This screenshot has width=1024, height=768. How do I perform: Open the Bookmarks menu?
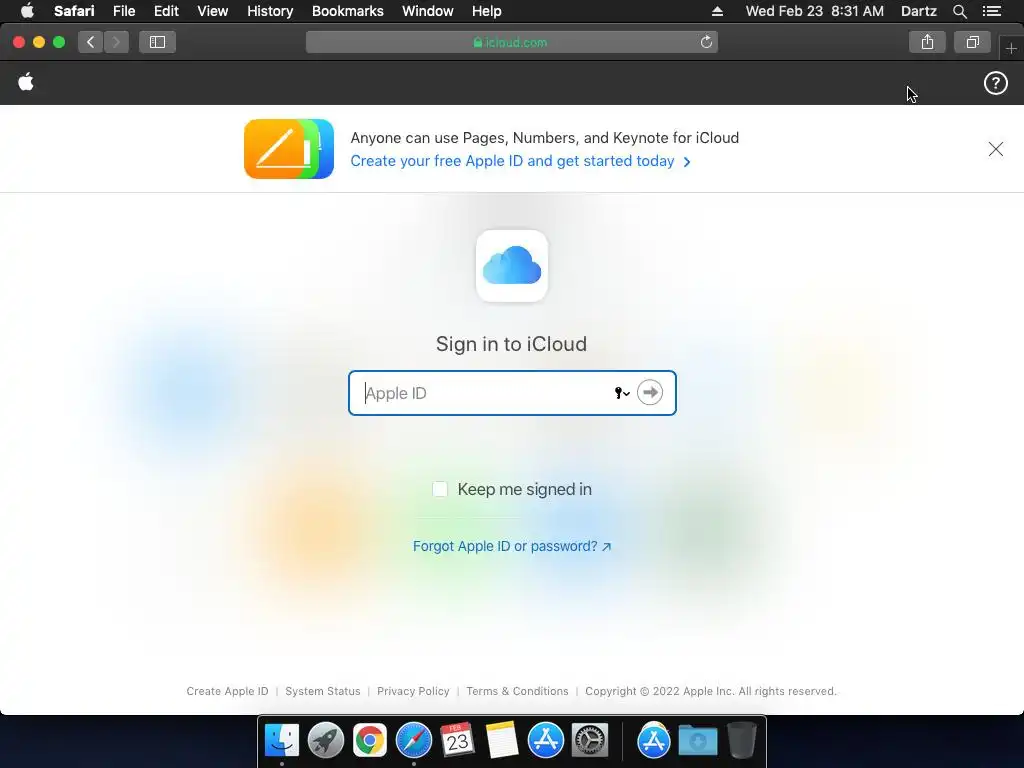click(347, 11)
